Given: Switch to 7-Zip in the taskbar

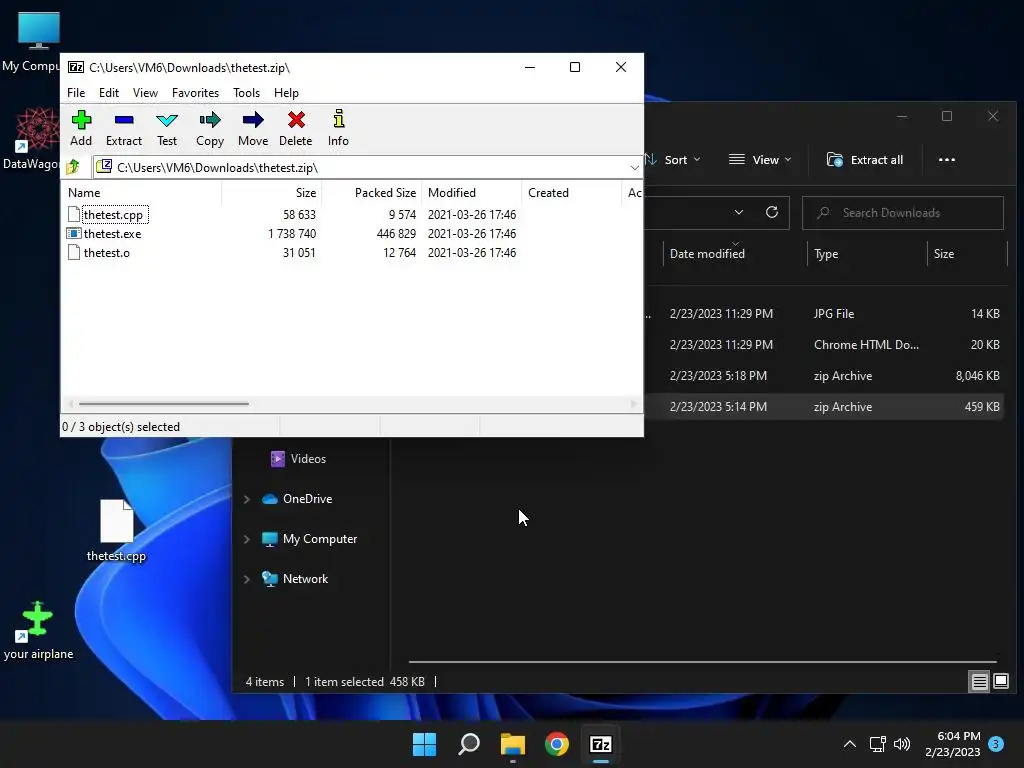Looking at the screenshot, I should pyautogui.click(x=601, y=744).
